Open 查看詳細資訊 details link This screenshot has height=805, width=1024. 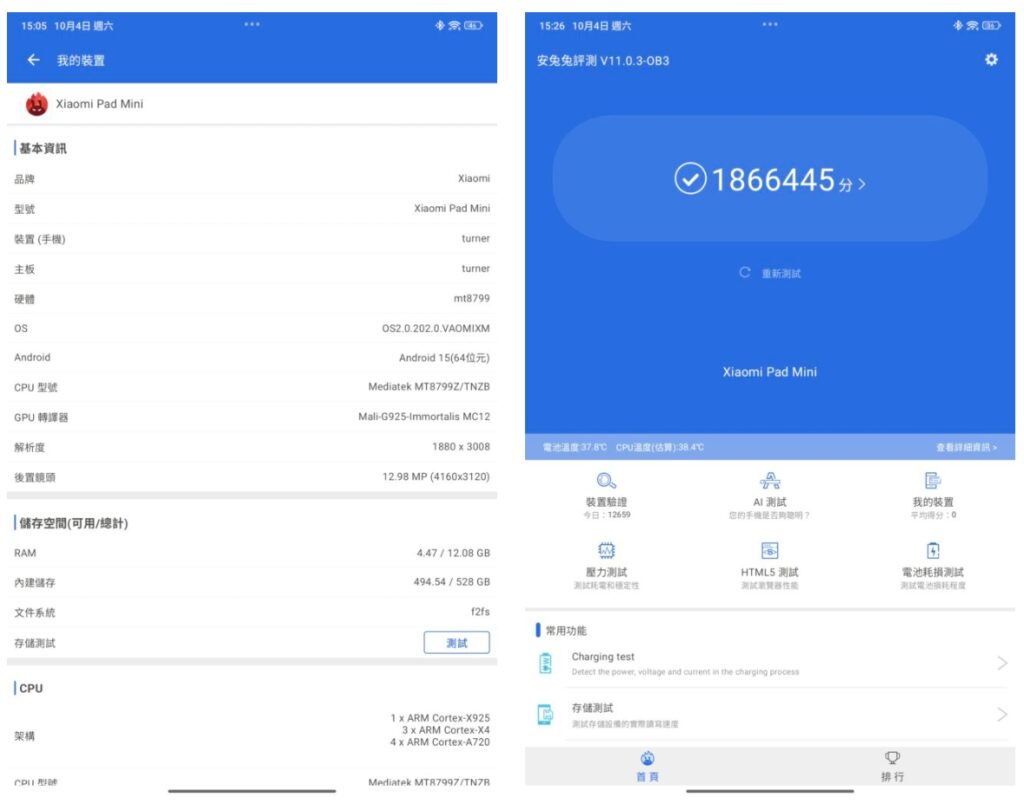pos(966,447)
